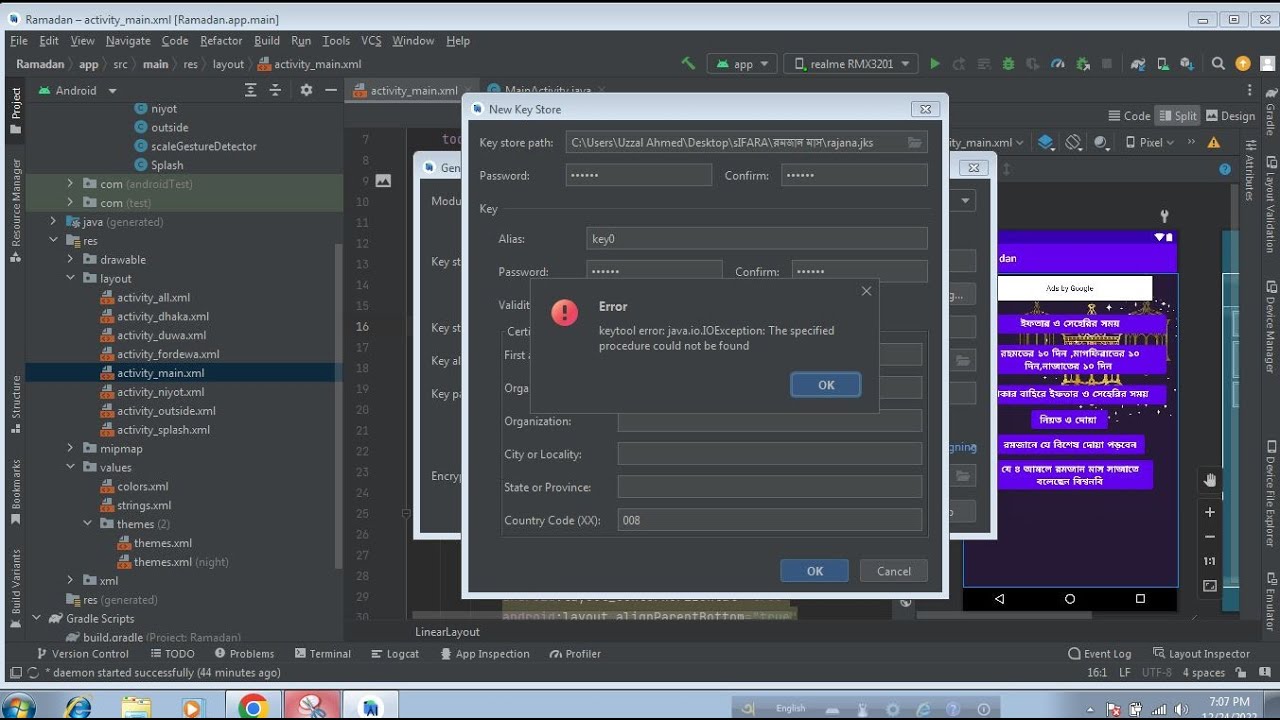Open the Pixel device preview dropdown
Screen dimensions: 1280x720
click(x=1150, y=142)
